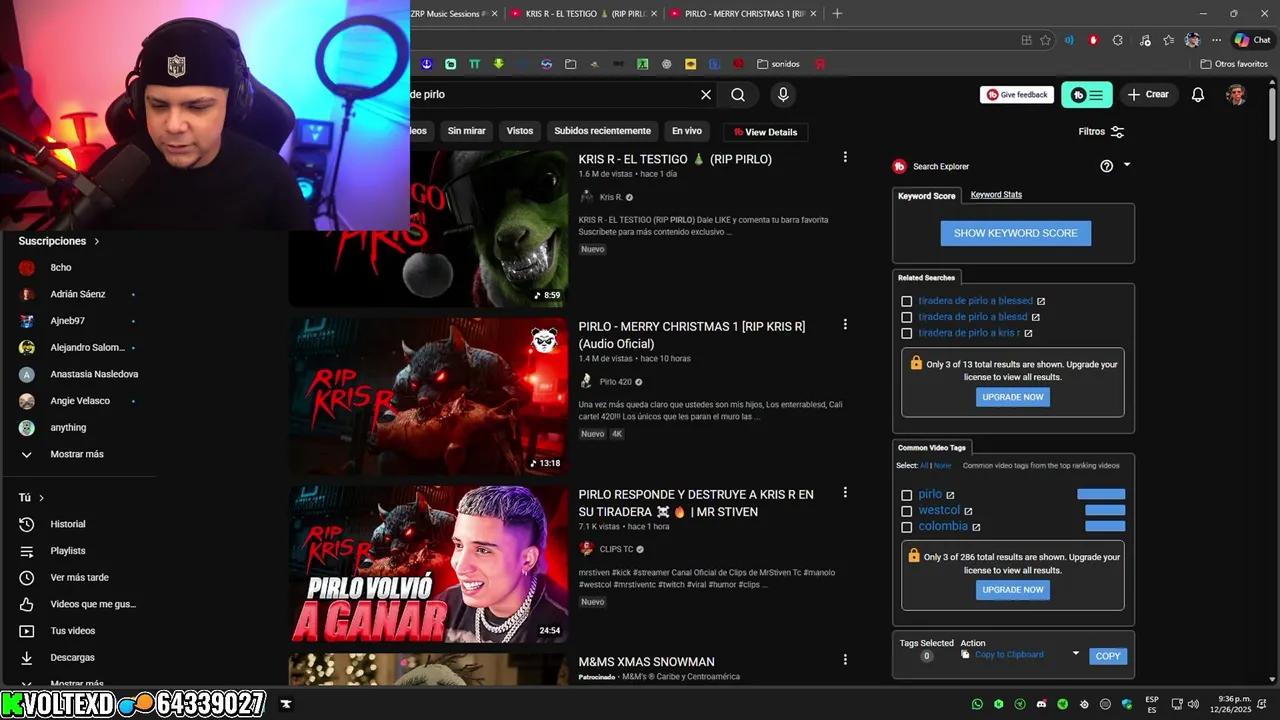Select All common video tags link

click(x=924, y=465)
